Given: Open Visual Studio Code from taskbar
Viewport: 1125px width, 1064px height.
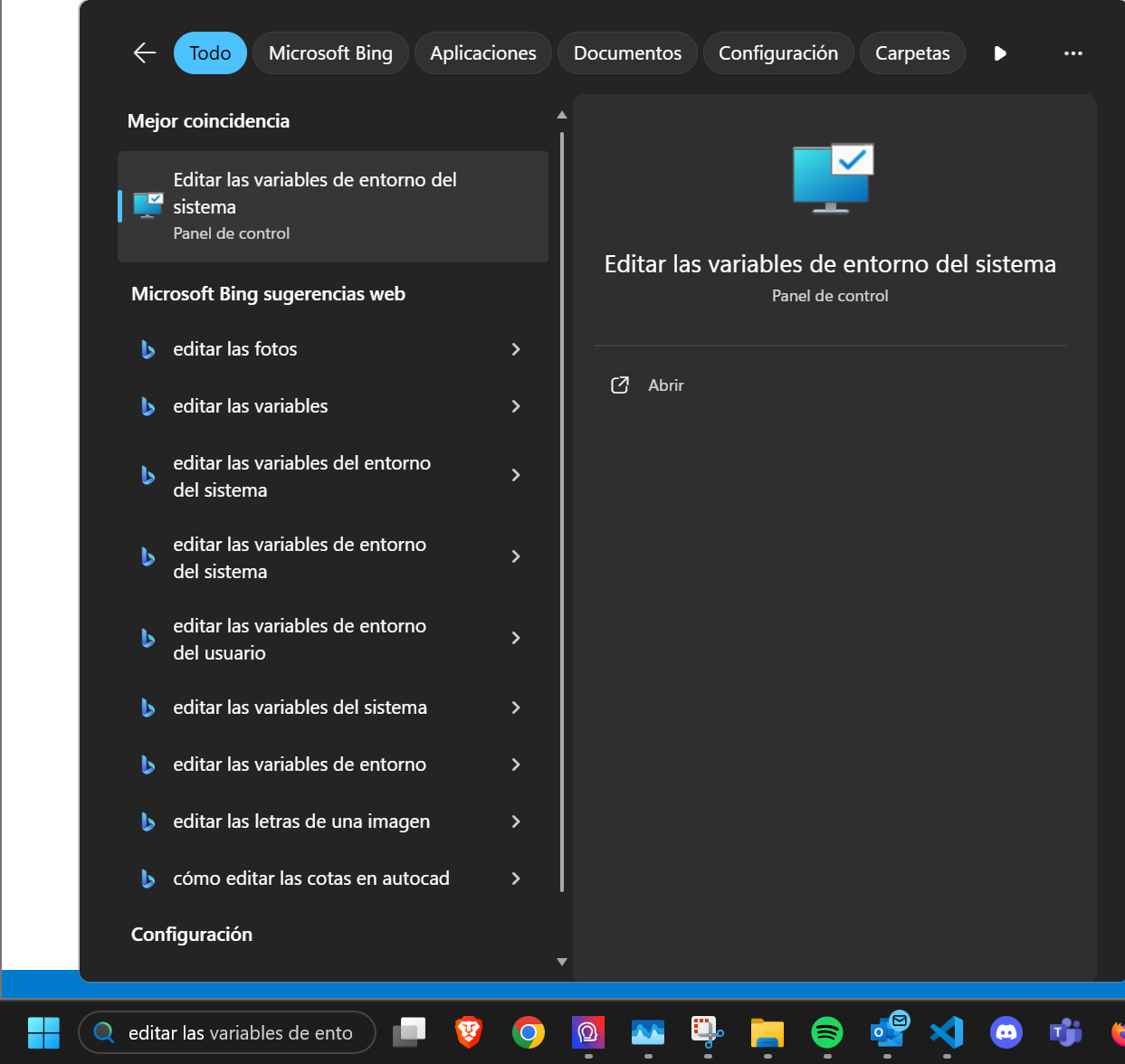Looking at the screenshot, I should (947, 1032).
